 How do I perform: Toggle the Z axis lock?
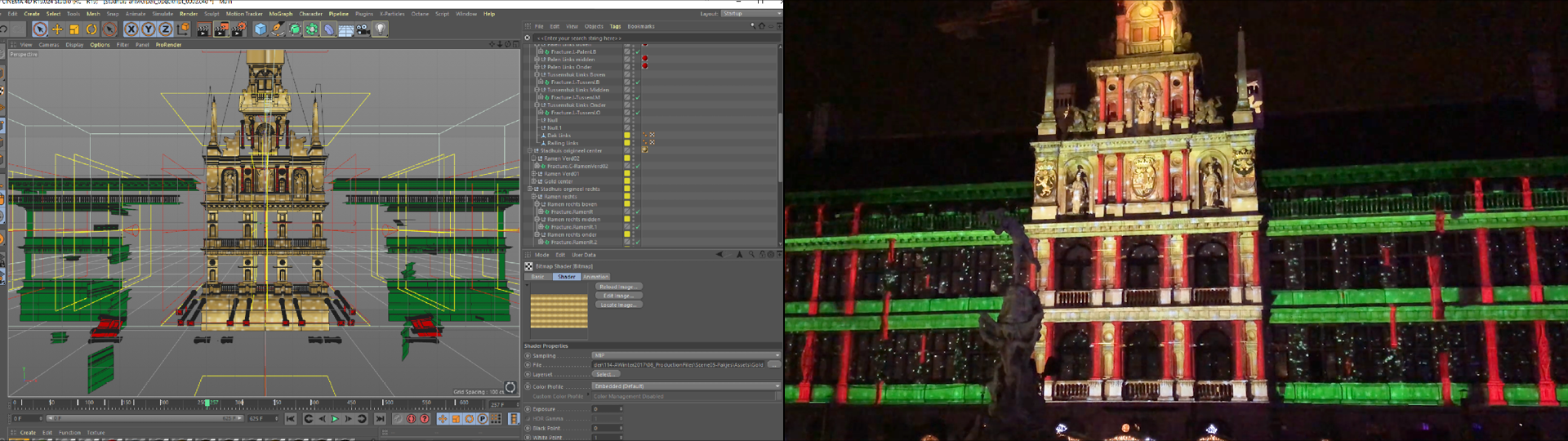[x=166, y=29]
